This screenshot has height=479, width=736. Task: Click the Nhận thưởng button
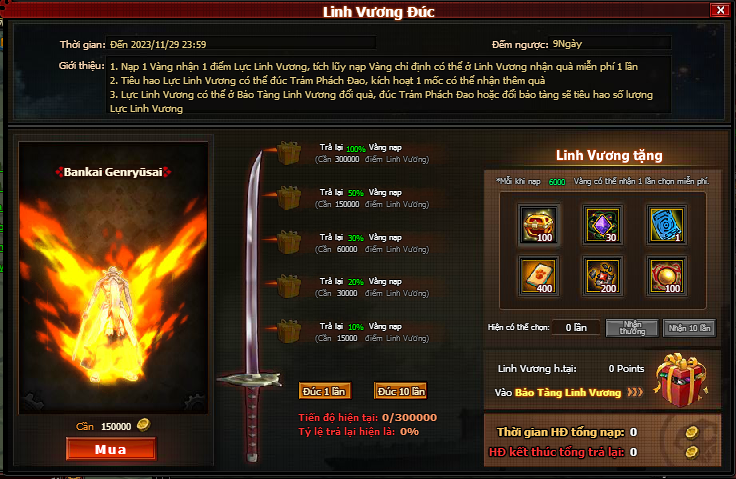pyautogui.click(x=632, y=328)
